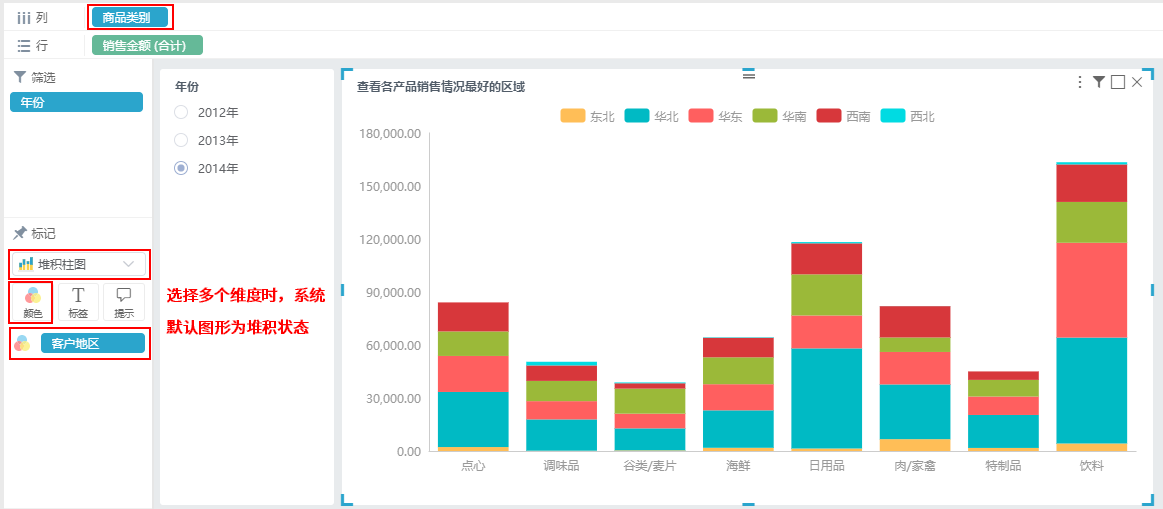Viewport: 1163px width, 509px height.
Task: Click the drag handle at chart top
Action: pos(748,75)
